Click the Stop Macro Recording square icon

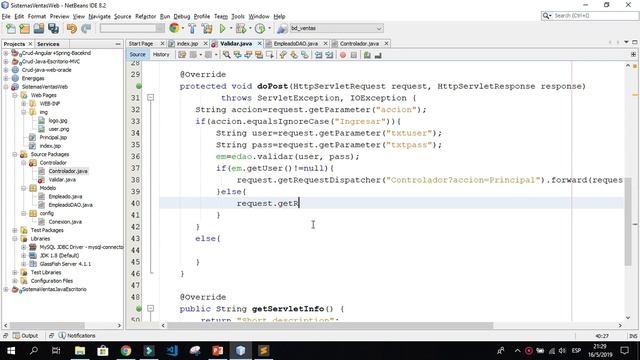coord(354,55)
